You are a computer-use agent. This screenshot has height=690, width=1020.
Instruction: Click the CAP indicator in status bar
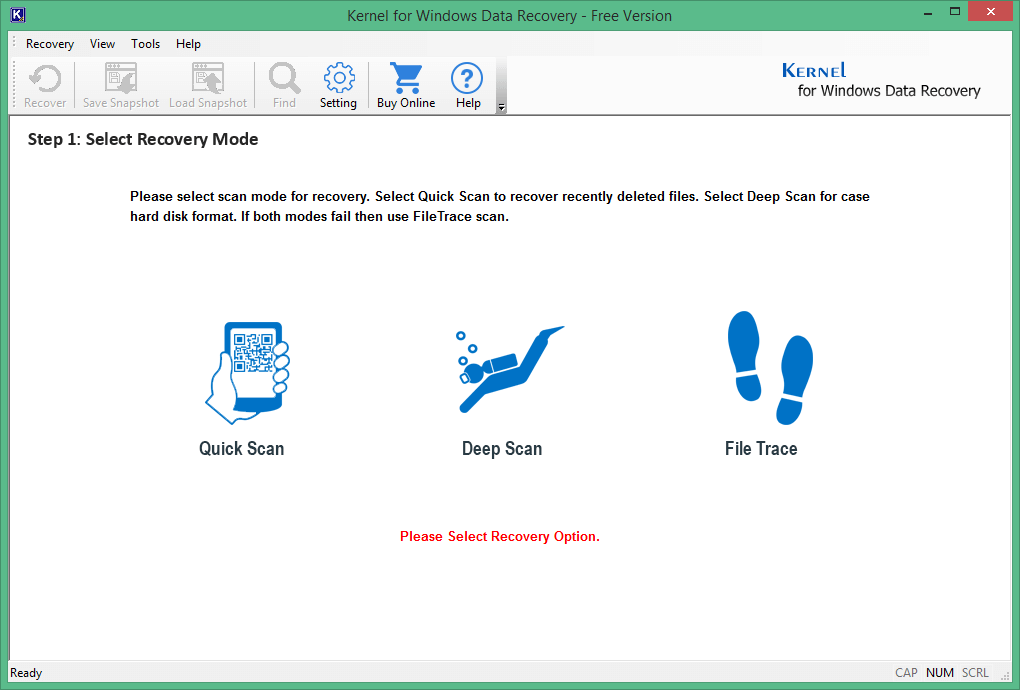[x=906, y=672]
